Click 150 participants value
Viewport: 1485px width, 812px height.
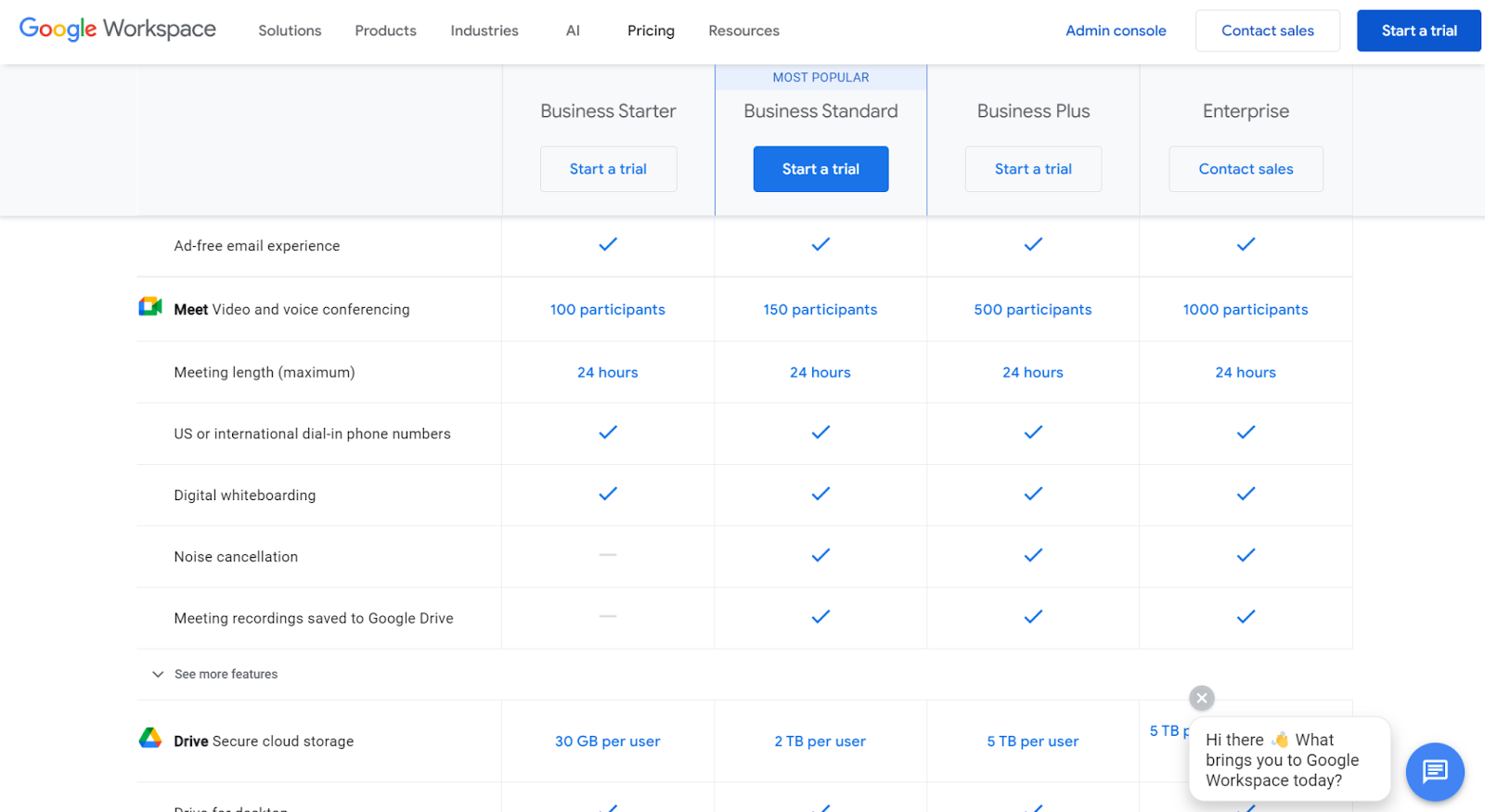tap(820, 309)
